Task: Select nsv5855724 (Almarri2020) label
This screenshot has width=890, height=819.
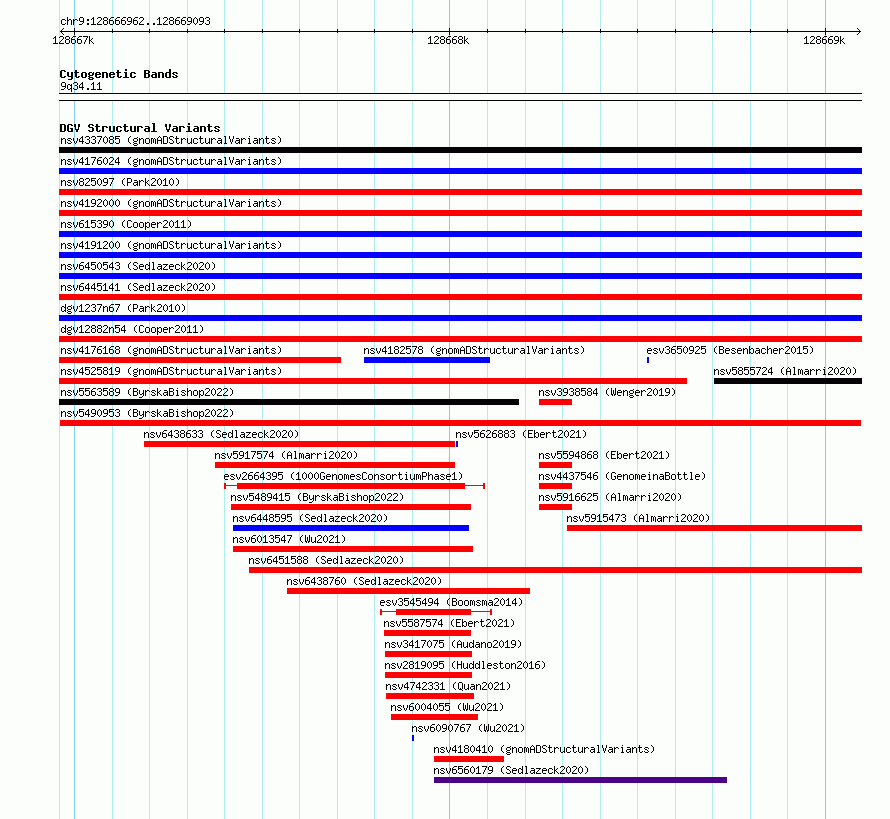Action: (x=785, y=371)
